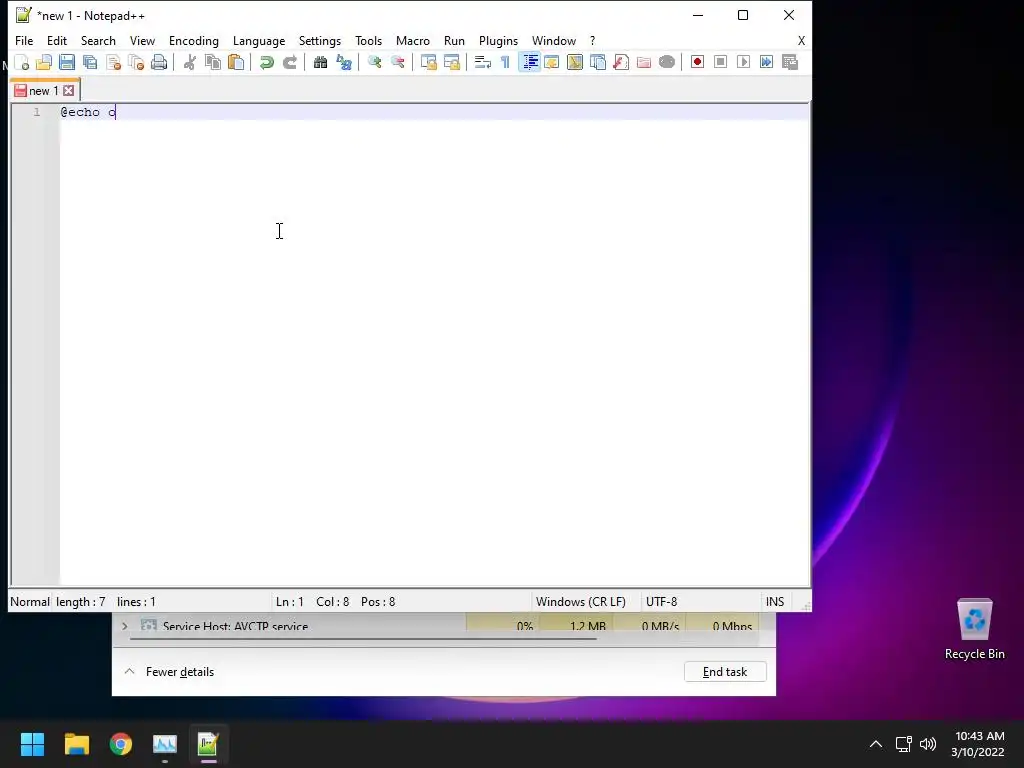The image size is (1024, 768).
Task: Open the Function List toolbar icon
Action: click(621, 62)
